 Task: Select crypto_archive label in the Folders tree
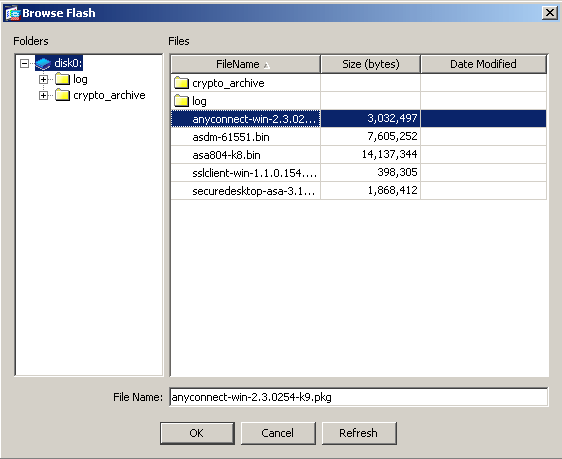coord(109,95)
